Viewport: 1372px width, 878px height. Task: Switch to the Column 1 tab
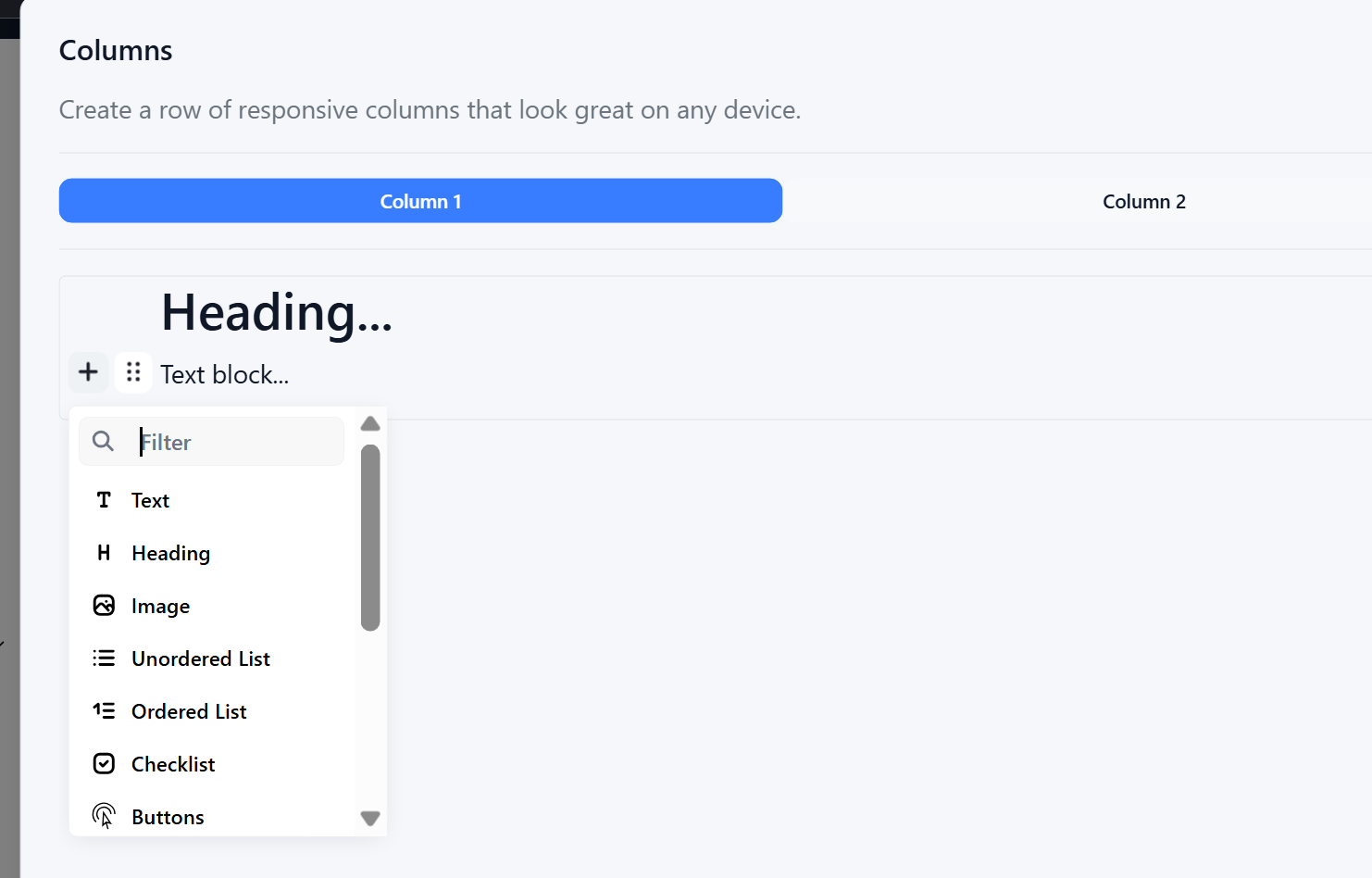coord(420,201)
